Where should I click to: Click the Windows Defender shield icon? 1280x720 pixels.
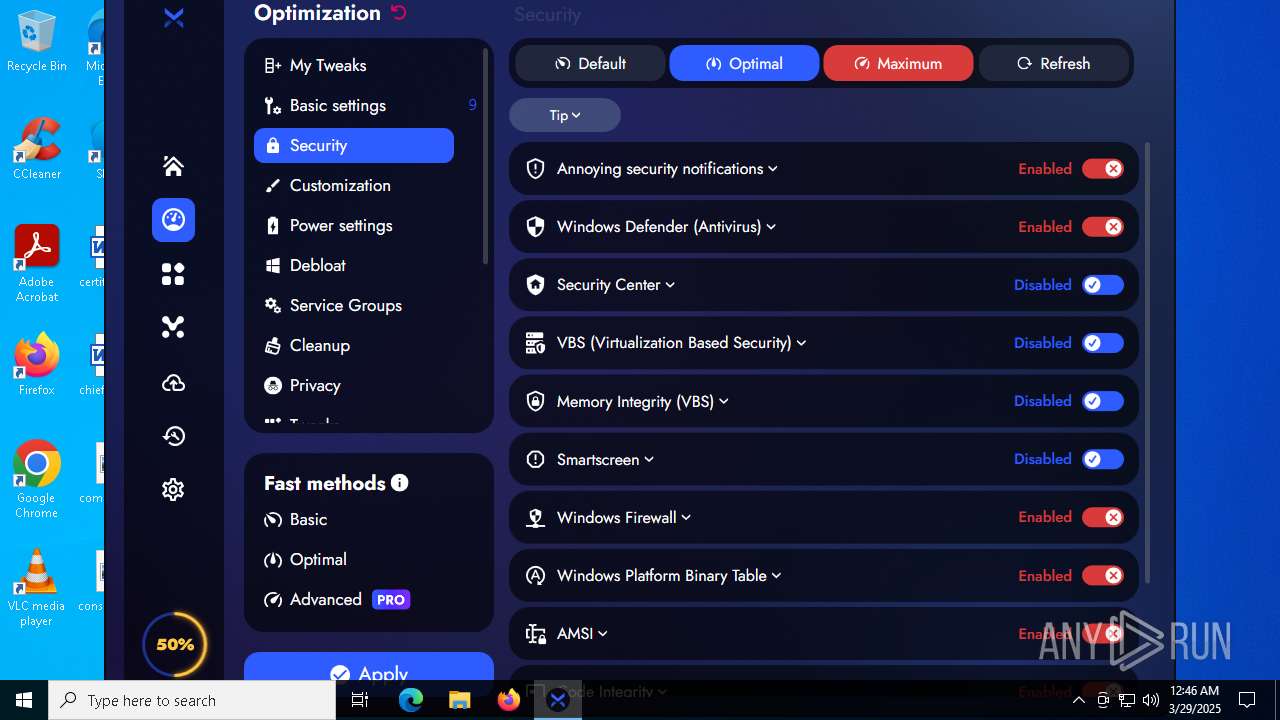(535, 227)
